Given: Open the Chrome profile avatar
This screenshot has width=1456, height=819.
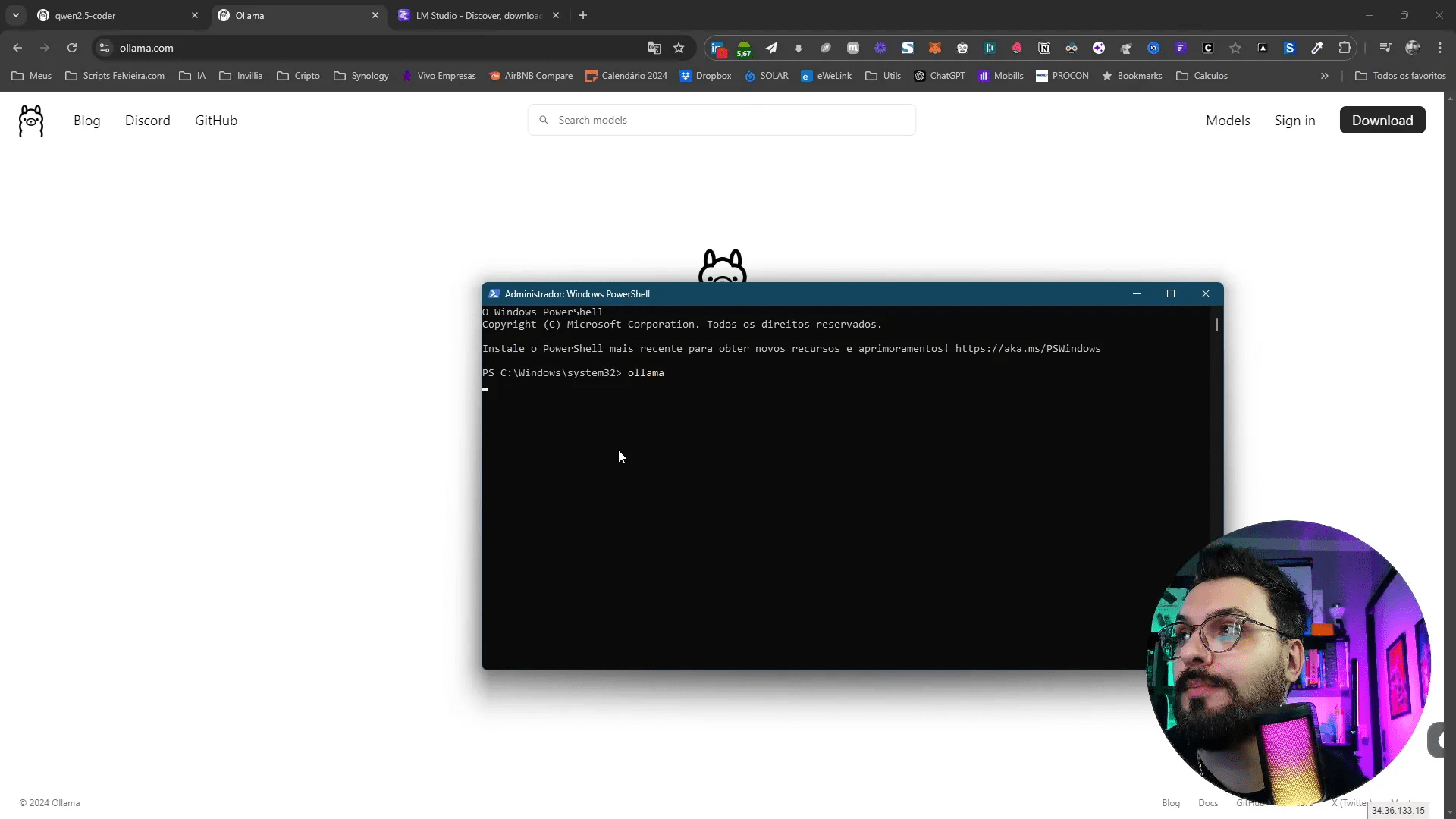Looking at the screenshot, I should 1413,48.
